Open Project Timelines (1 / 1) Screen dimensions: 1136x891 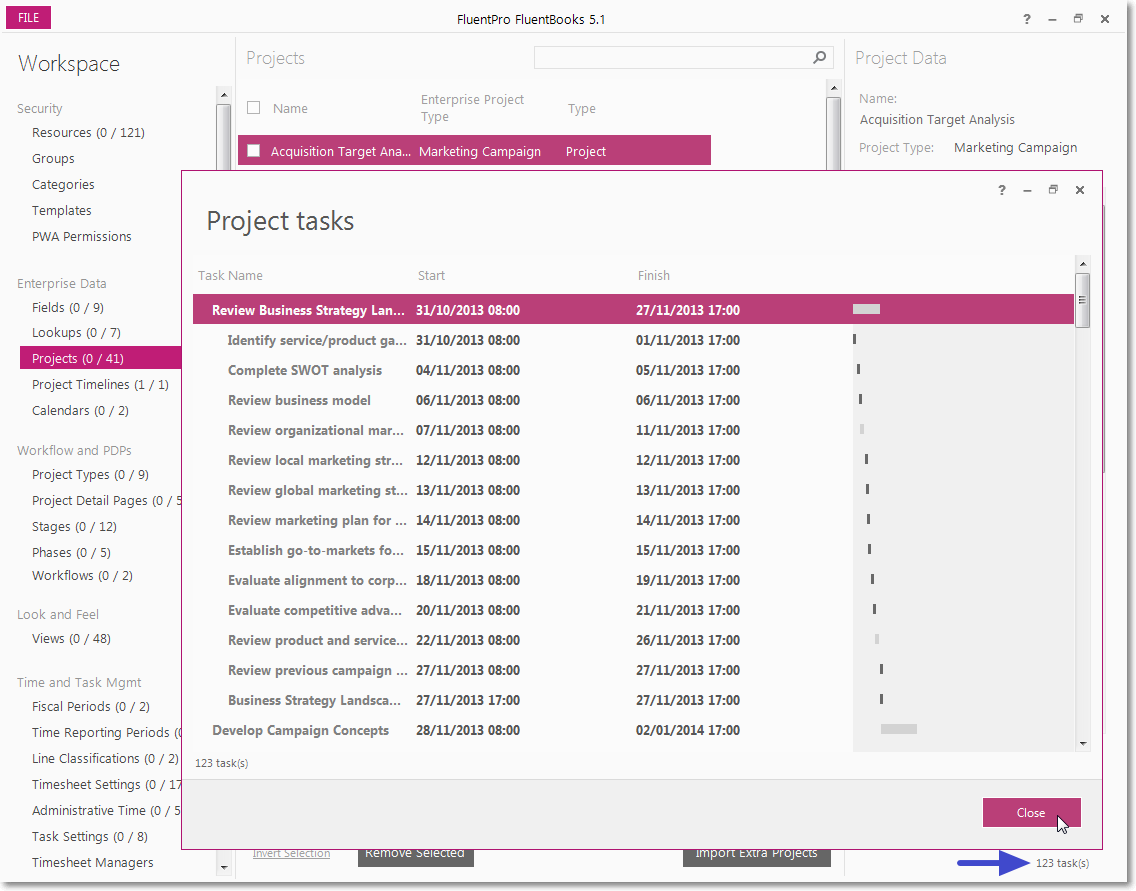(100, 385)
